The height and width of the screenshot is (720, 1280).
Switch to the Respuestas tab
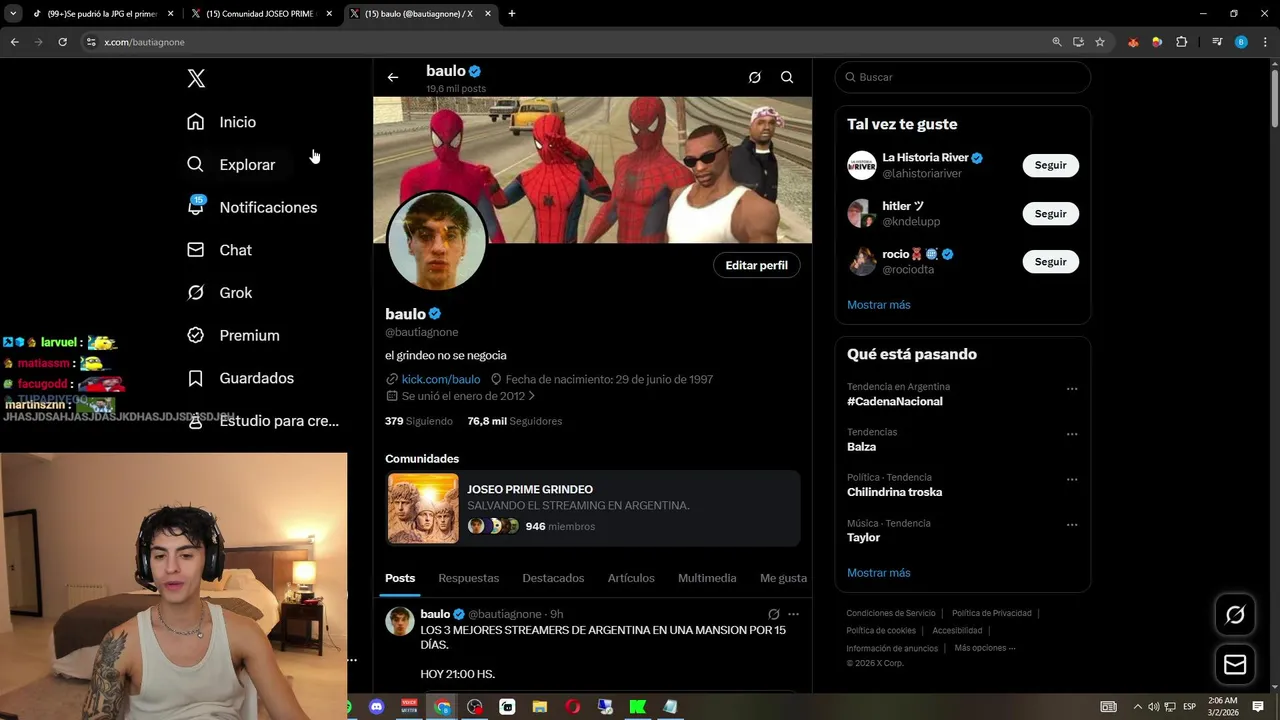pyautogui.click(x=468, y=578)
